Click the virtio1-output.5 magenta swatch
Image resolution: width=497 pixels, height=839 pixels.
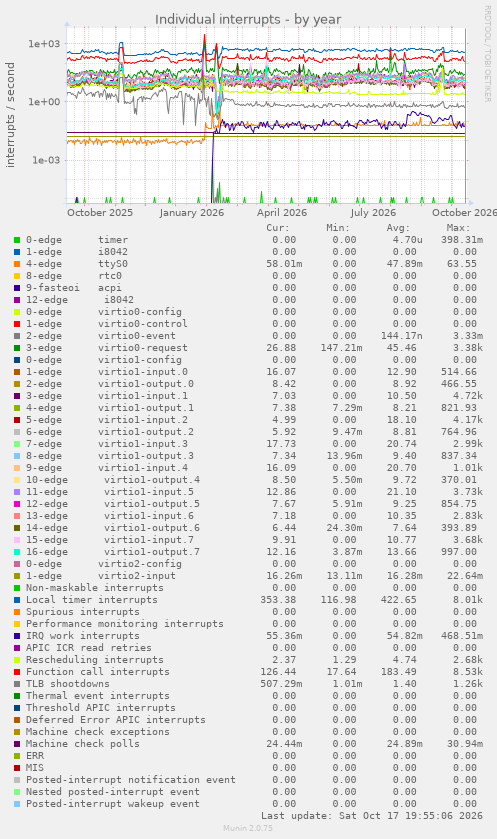17,504
